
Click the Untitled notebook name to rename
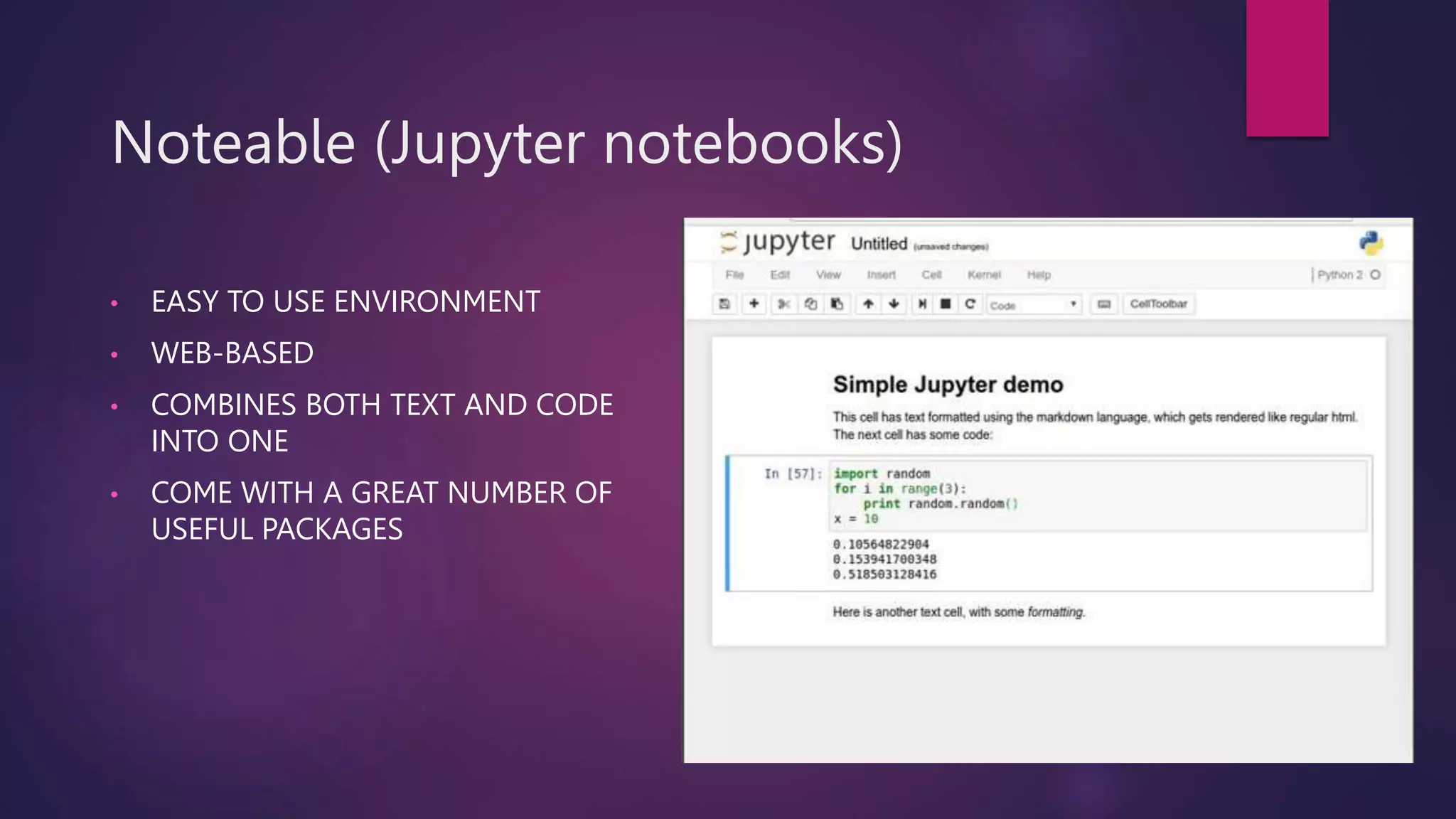coord(879,244)
